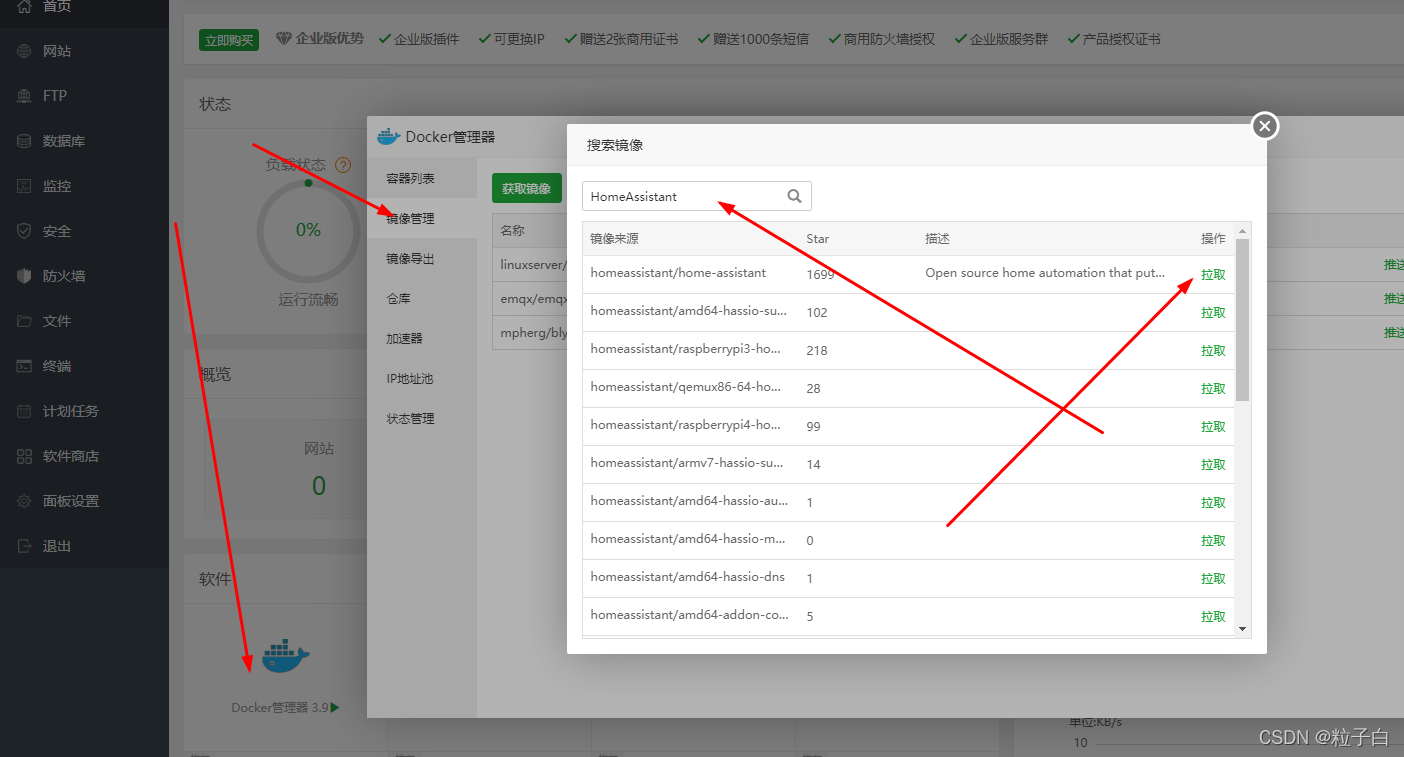Switch to 镜像导出 tab in Docker manager
Image resolution: width=1404 pixels, height=757 pixels.
coord(422,258)
